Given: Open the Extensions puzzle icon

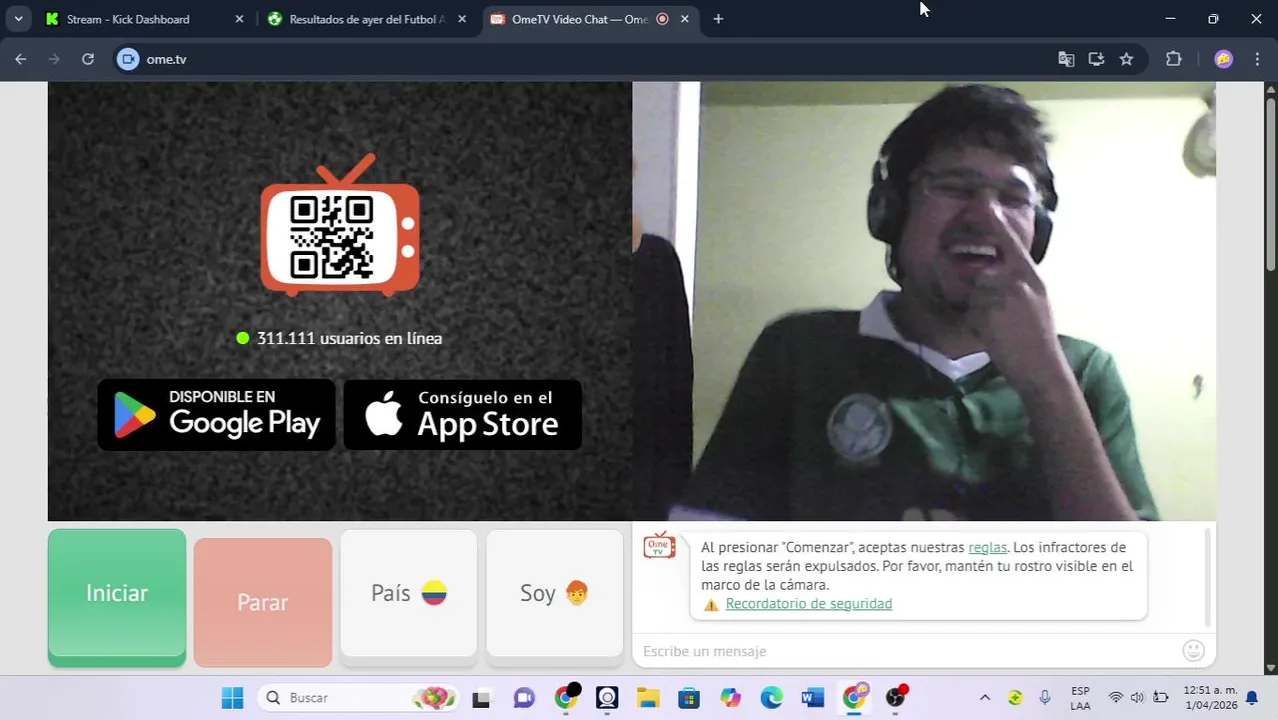Looking at the screenshot, I should [1174, 59].
